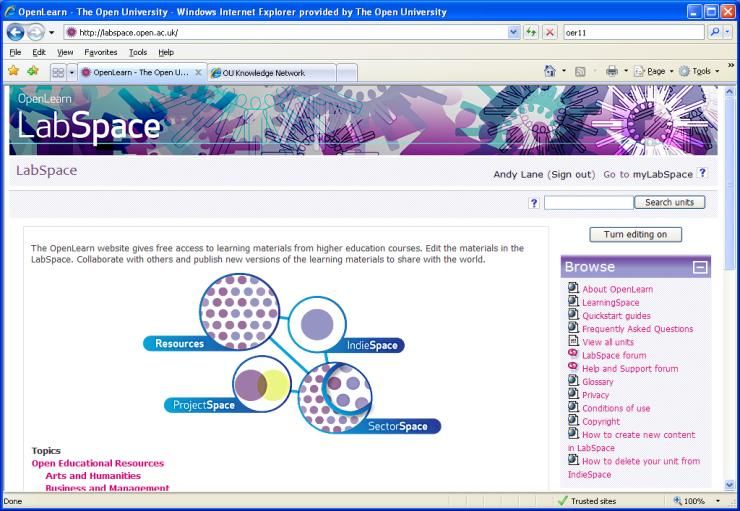Viewport: 740px width, 511px height.
Task: Click the Print printer icon
Action: [612, 71]
